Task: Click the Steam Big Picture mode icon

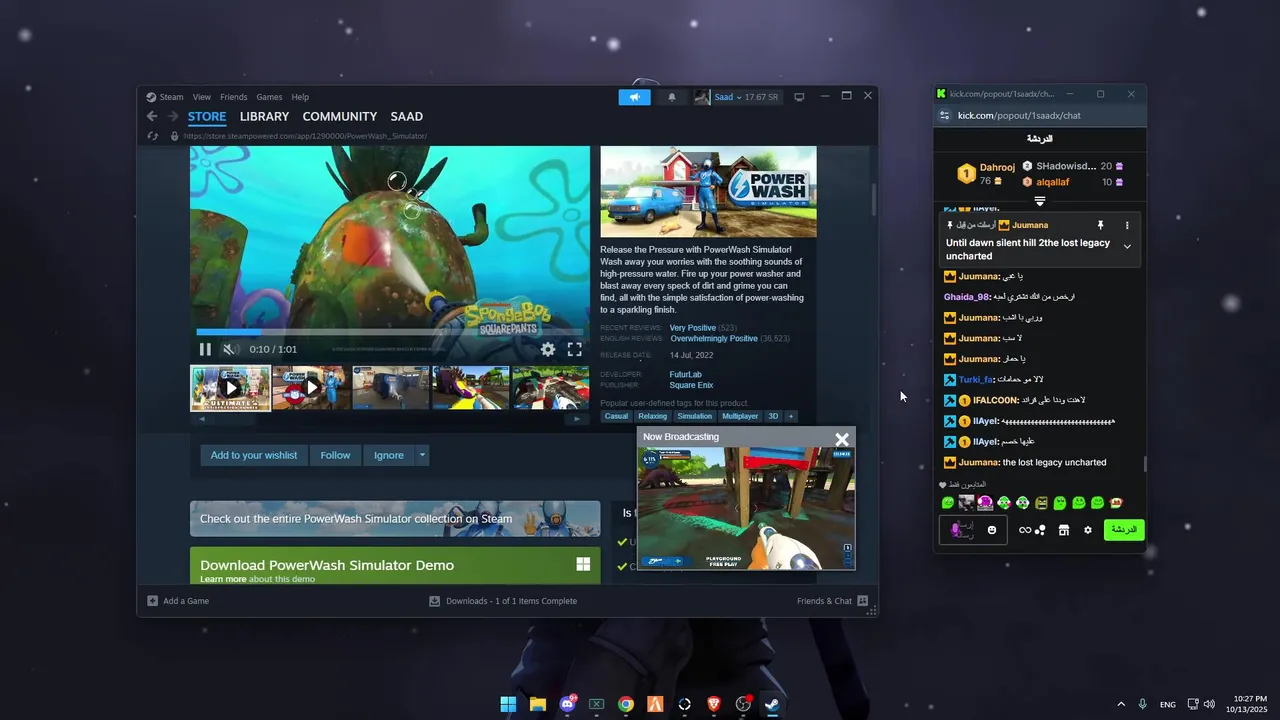Action: [799, 97]
